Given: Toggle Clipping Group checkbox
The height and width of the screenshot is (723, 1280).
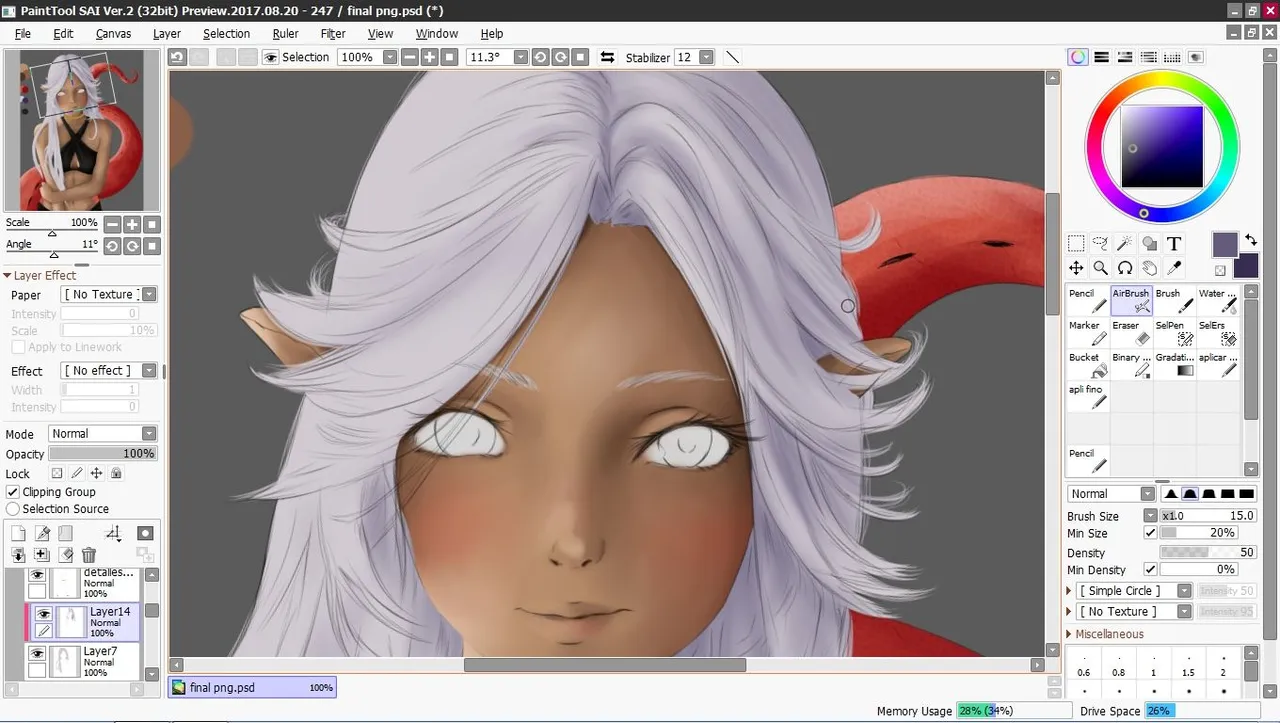Looking at the screenshot, I should 13,492.
